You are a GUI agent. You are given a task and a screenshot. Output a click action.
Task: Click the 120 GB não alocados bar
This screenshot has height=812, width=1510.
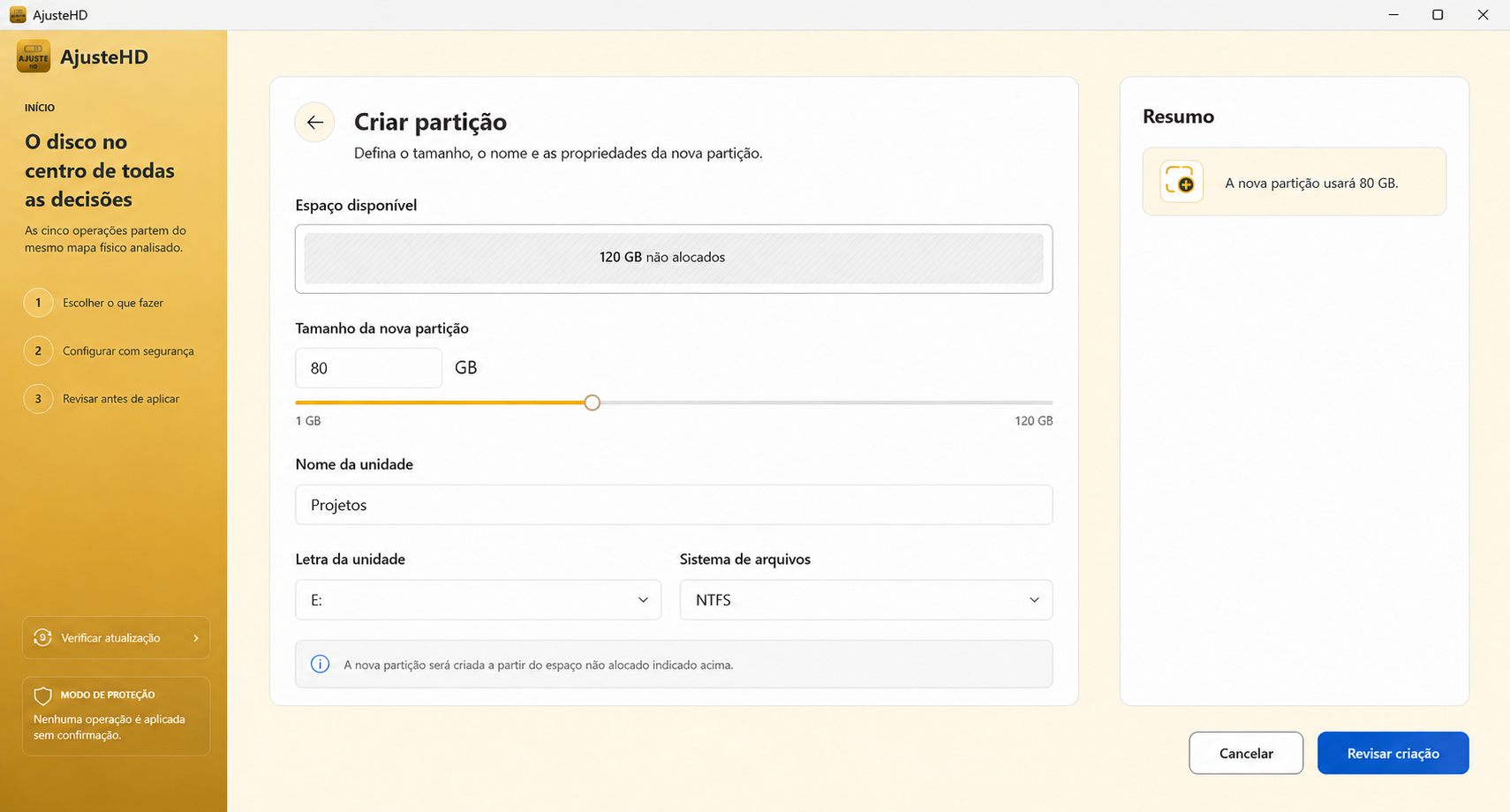click(x=674, y=258)
